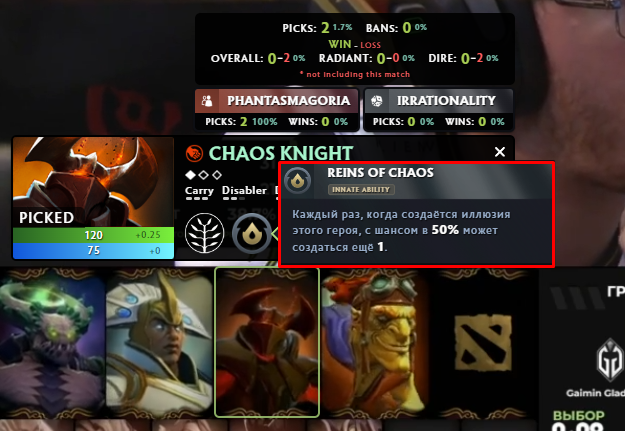Click the blue mana bar showing 75
This screenshot has height=431, width=625.
(93, 251)
